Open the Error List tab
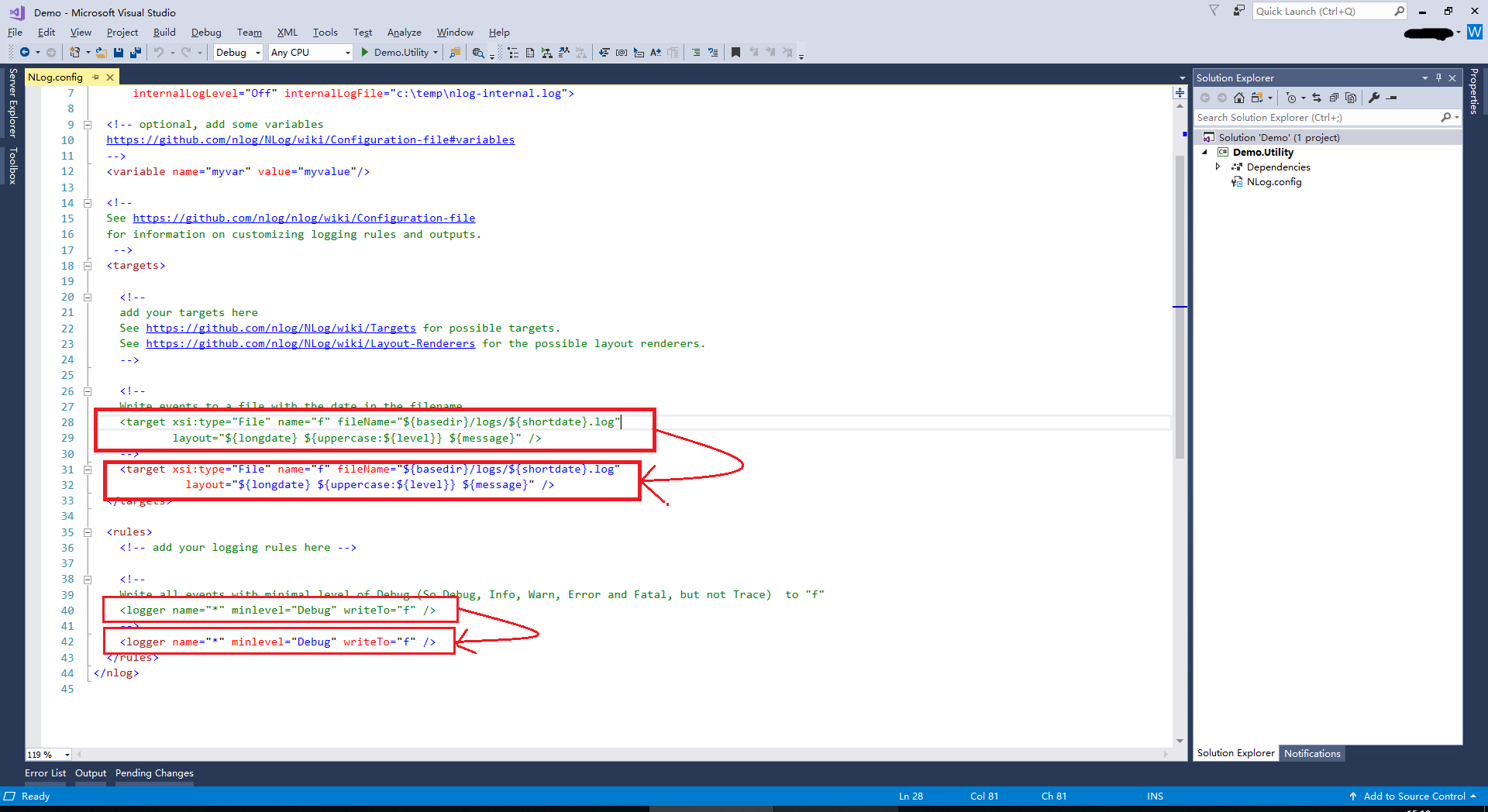The image size is (1488, 812). coord(45,773)
